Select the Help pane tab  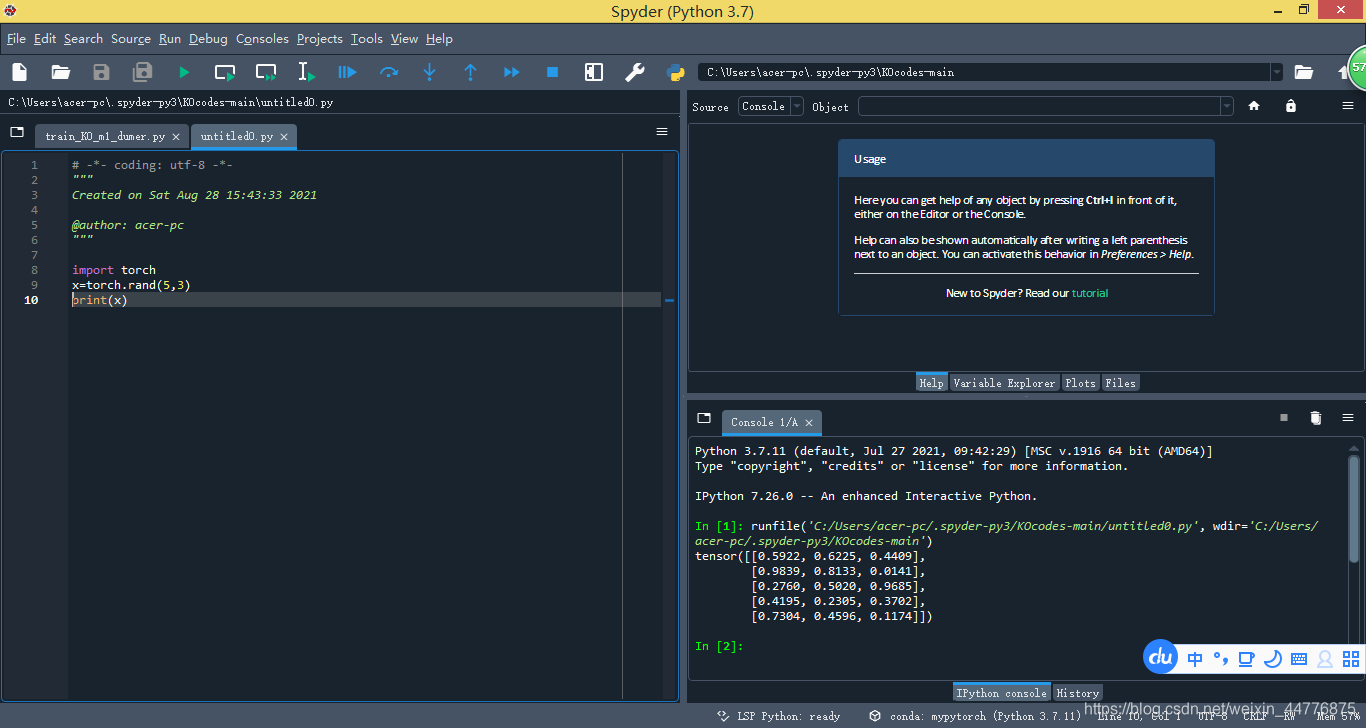click(x=931, y=383)
